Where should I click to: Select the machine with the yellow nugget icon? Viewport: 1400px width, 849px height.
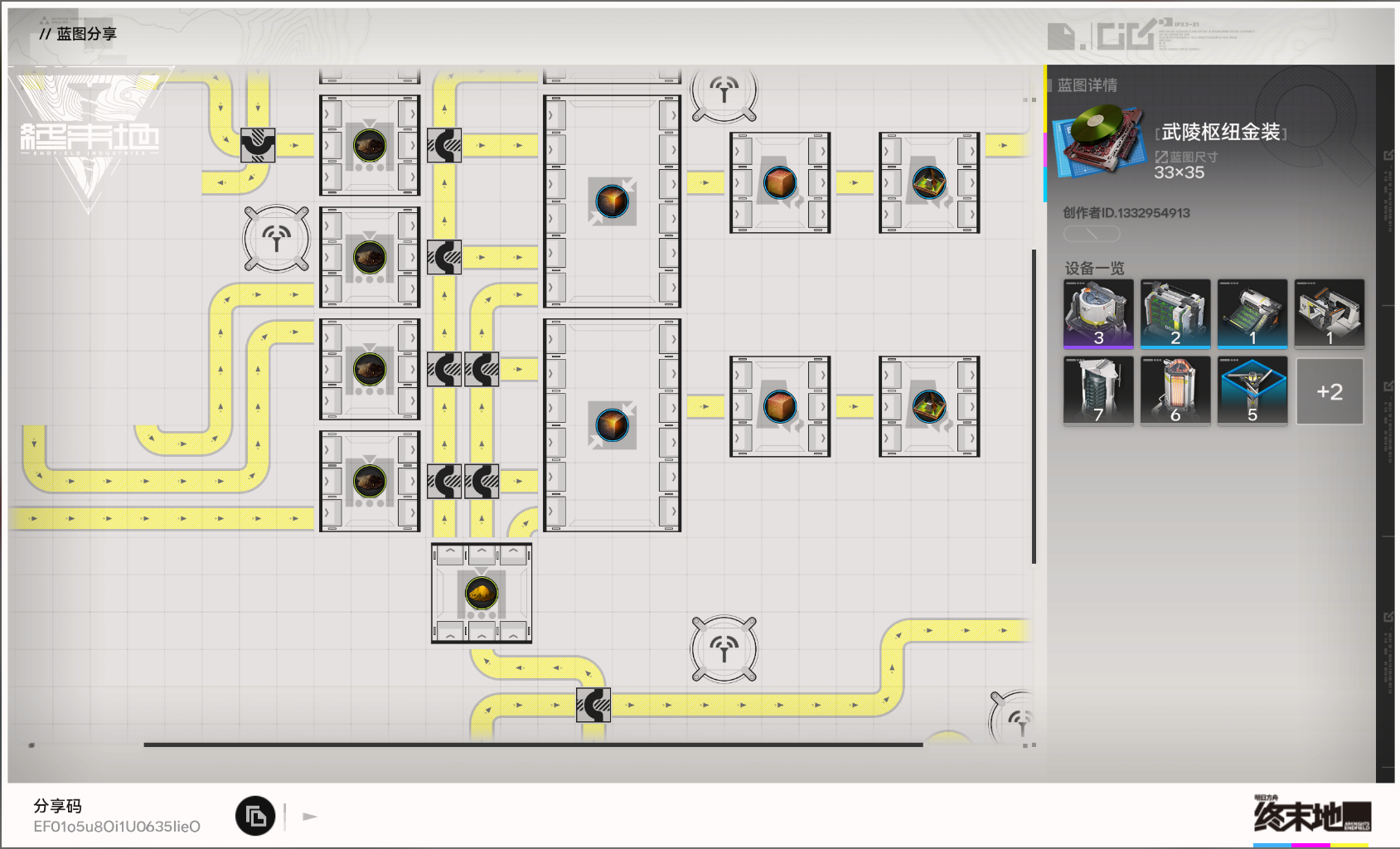482,593
